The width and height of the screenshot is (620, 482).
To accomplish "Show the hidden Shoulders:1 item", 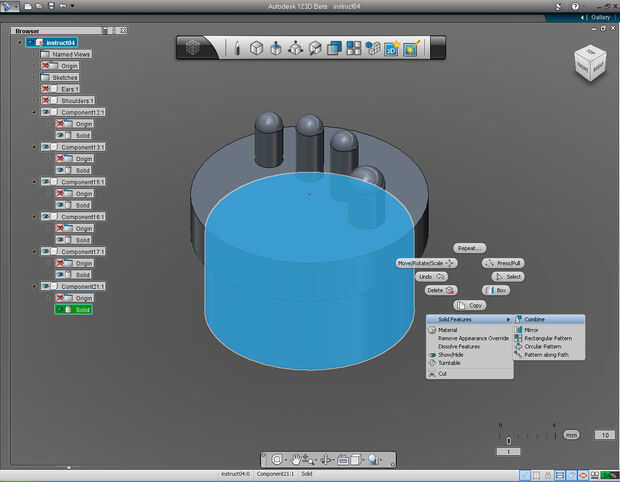I will (47, 100).
